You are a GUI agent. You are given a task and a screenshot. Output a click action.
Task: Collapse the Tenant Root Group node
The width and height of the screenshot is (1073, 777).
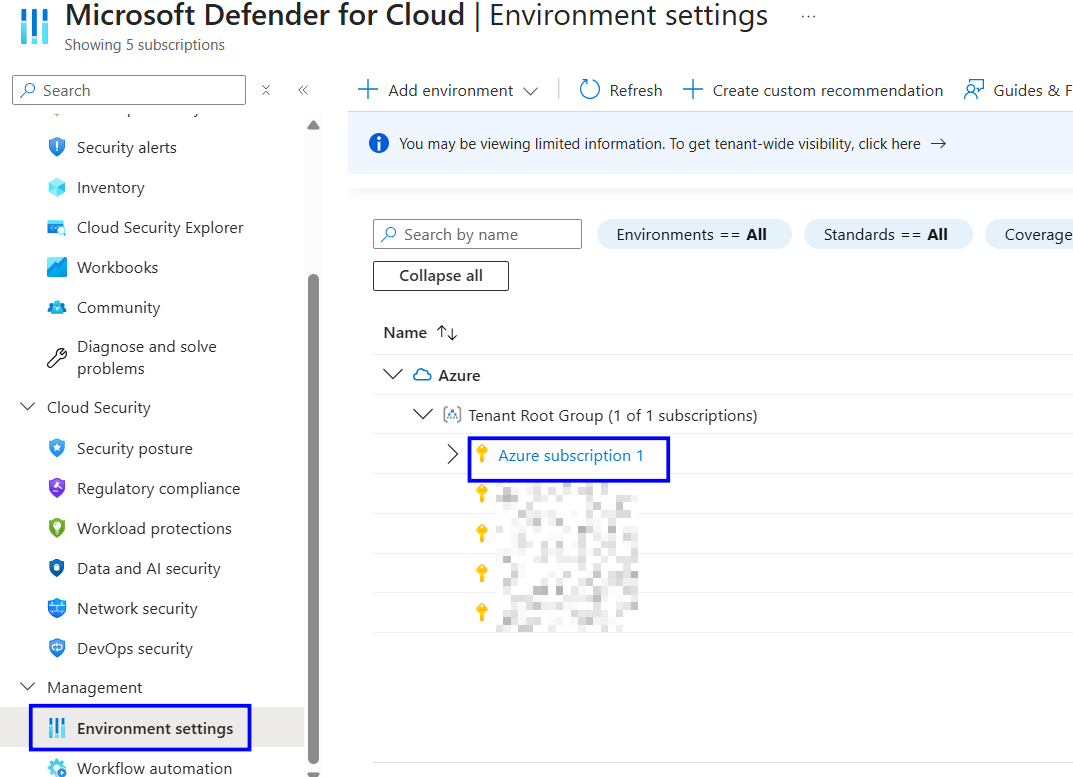423,414
